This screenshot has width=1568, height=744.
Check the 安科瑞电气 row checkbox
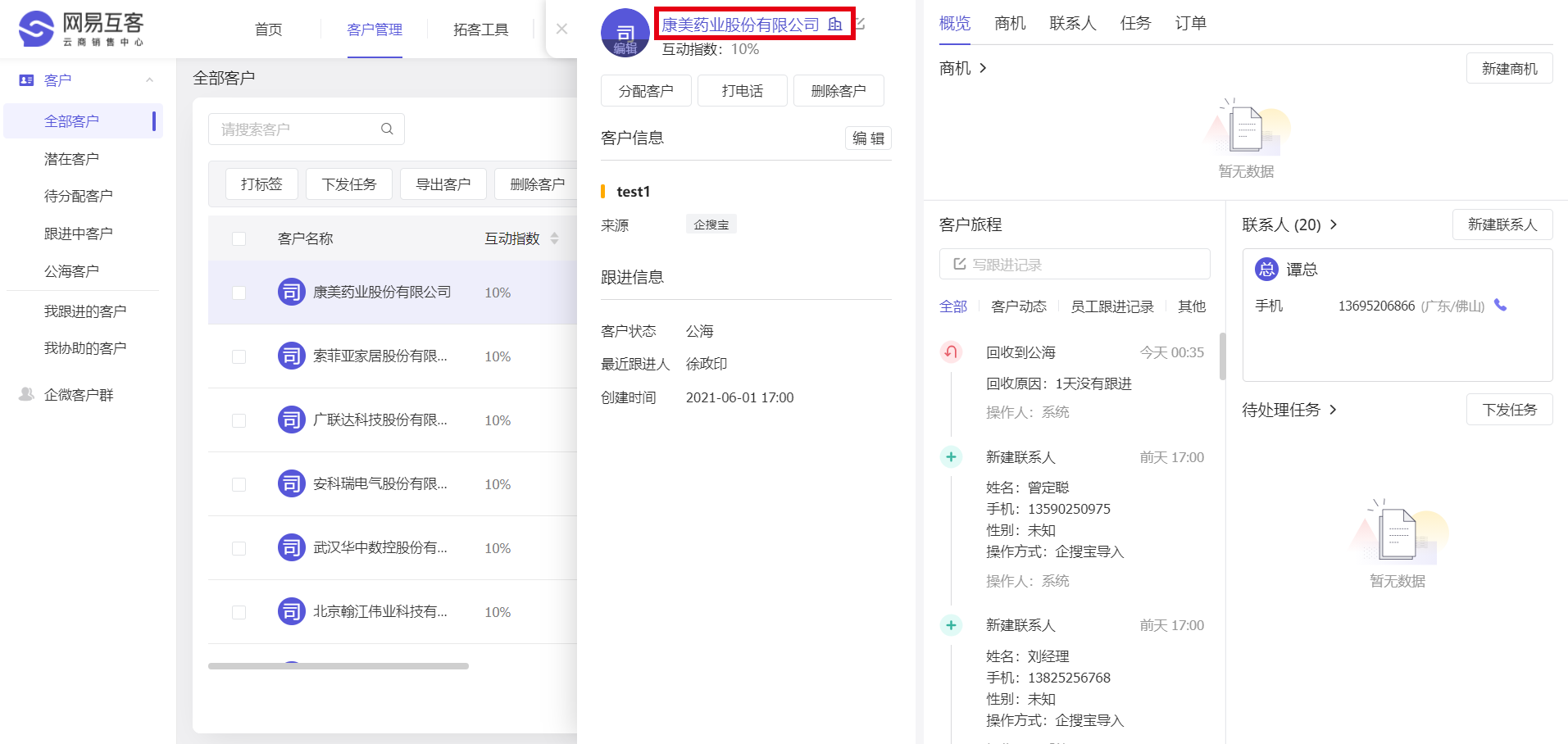239,484
